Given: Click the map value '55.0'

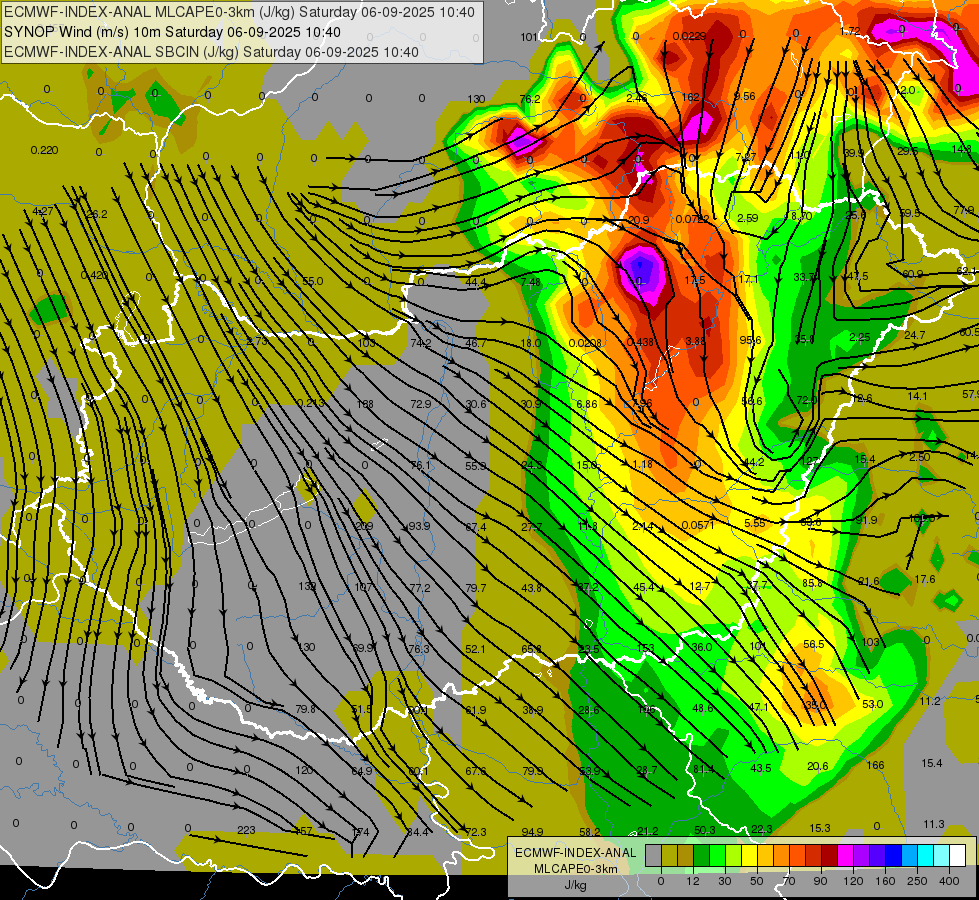Looking at the screenshot, I should coord(313,281).
